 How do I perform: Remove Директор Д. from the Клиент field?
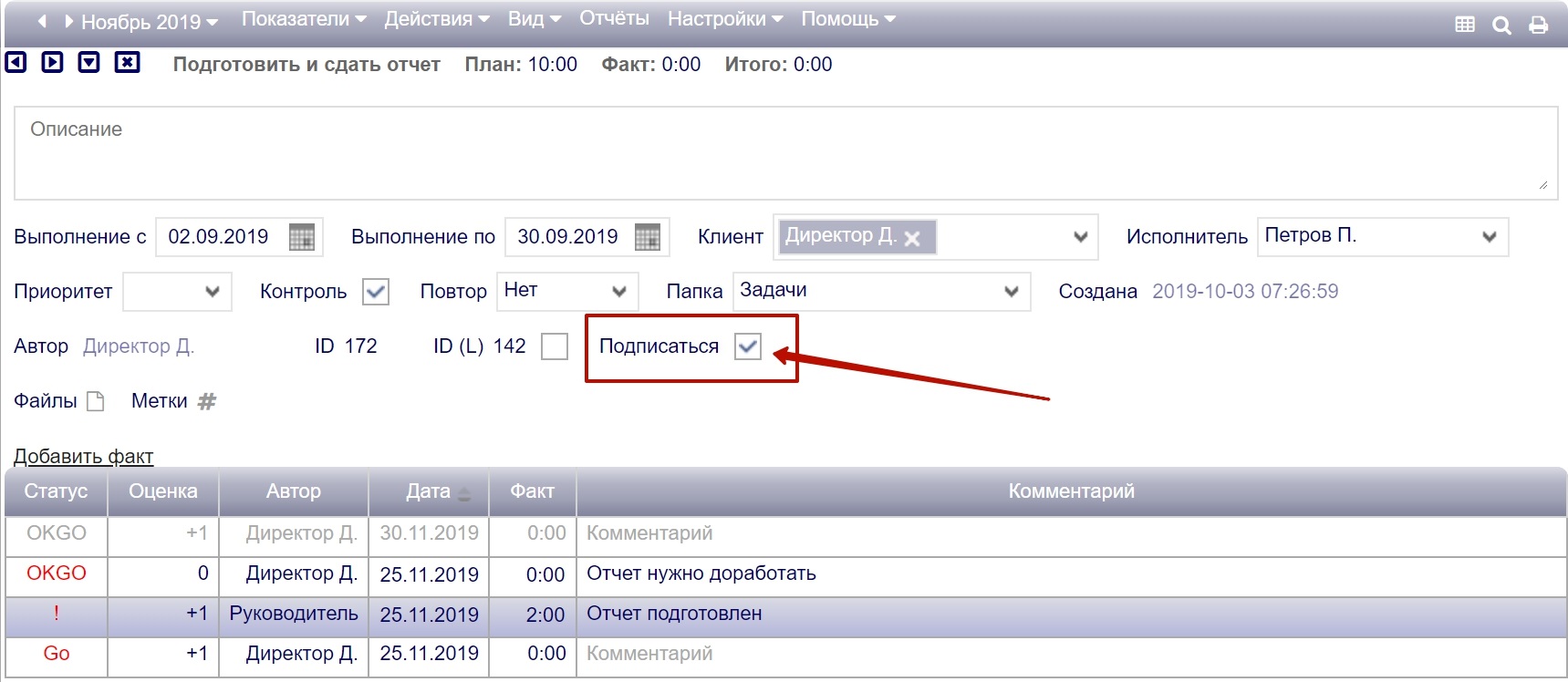pyautogui.click(x=911, y=239)
